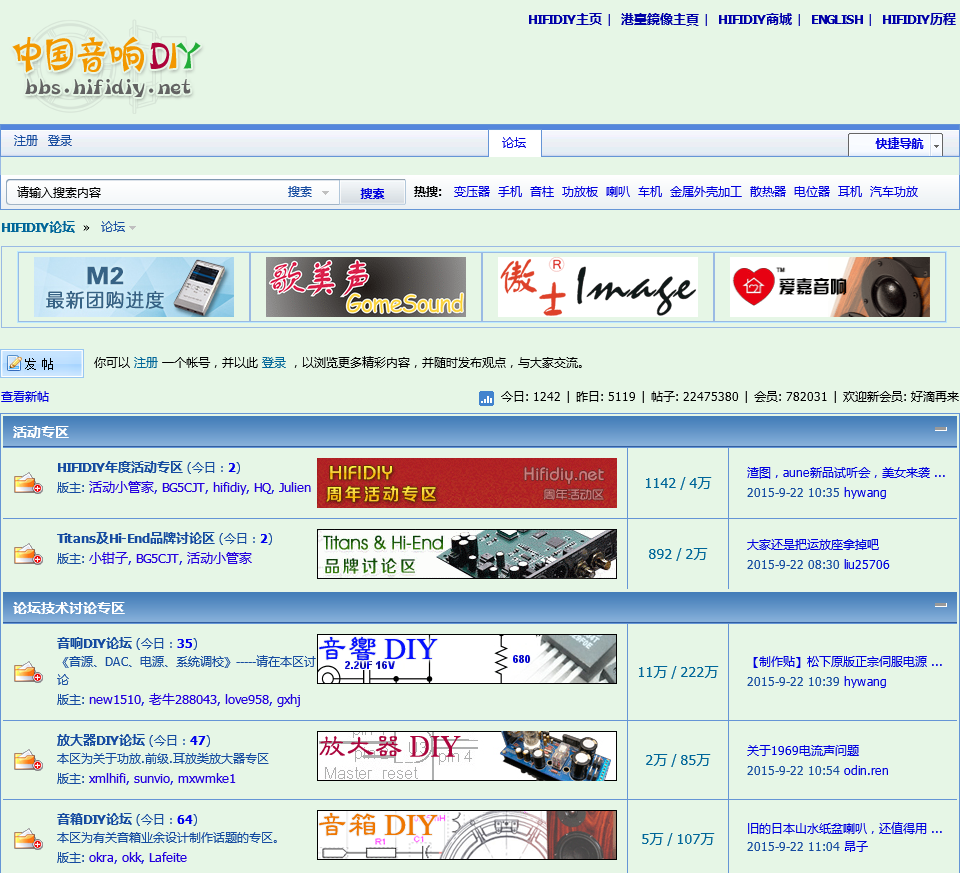Click the 音箱DIY banner image
This screenshot has width=960, height=873.
[x=467, y=835]
